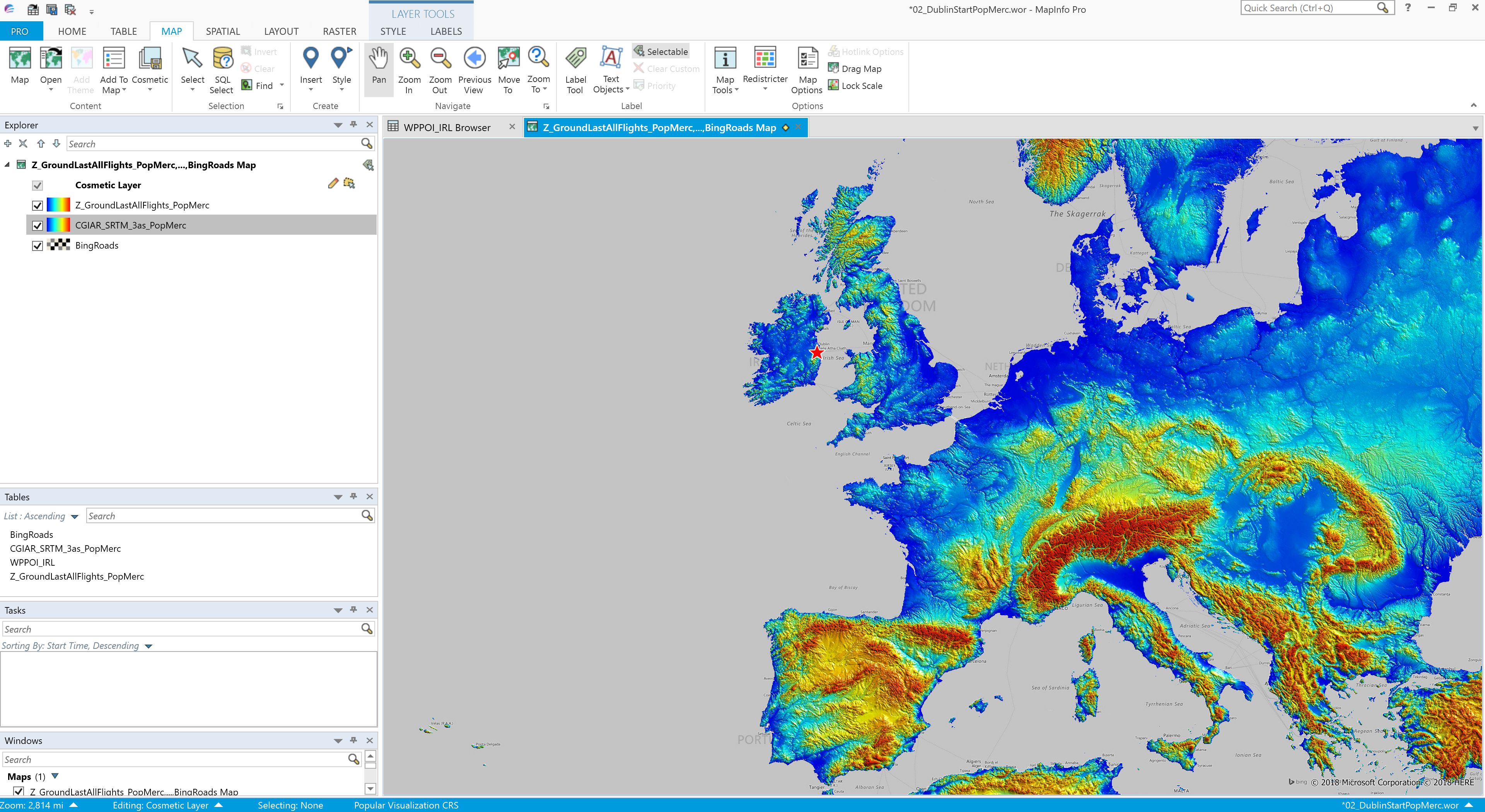Uncheck Z_GroundLastAllFlights_PopMerc layer visibility
The width and height of the screenshot is (1485, 812).
38,205
